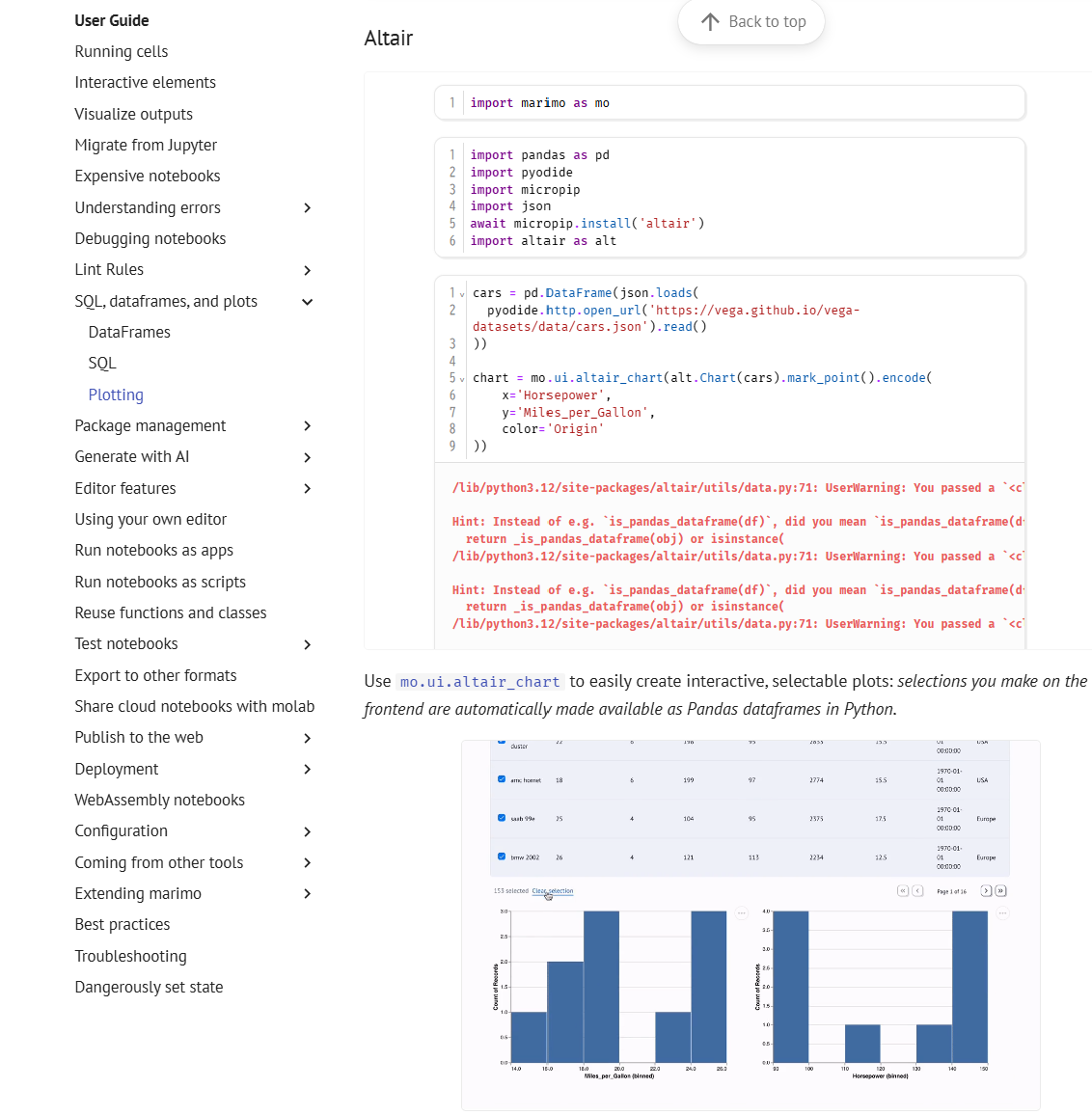Navigate to Migrate from Jupyter

(146, 145)
